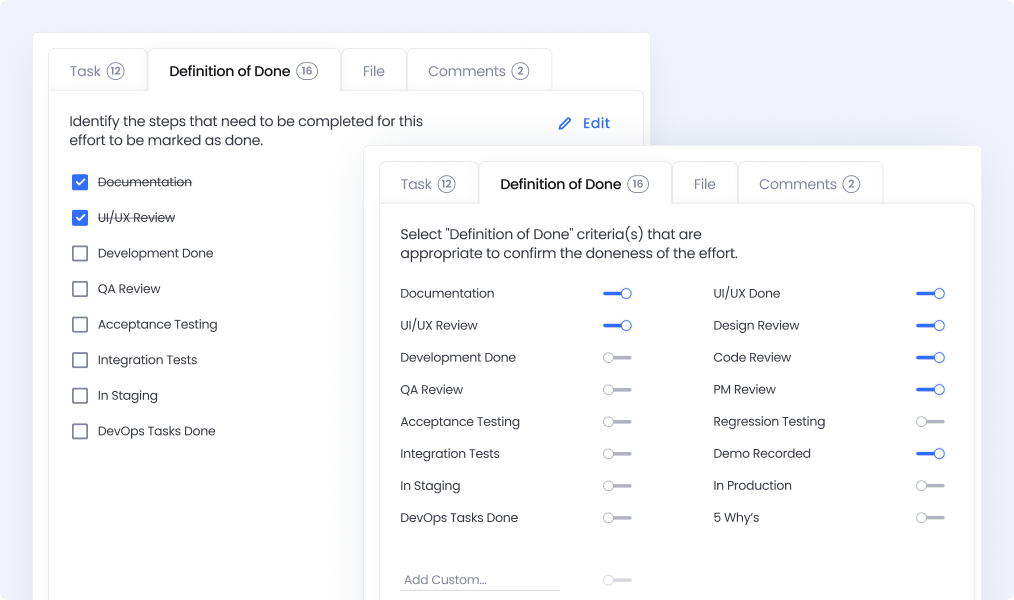
Task: Click the Edit link
Action: [x=596, y=124]
